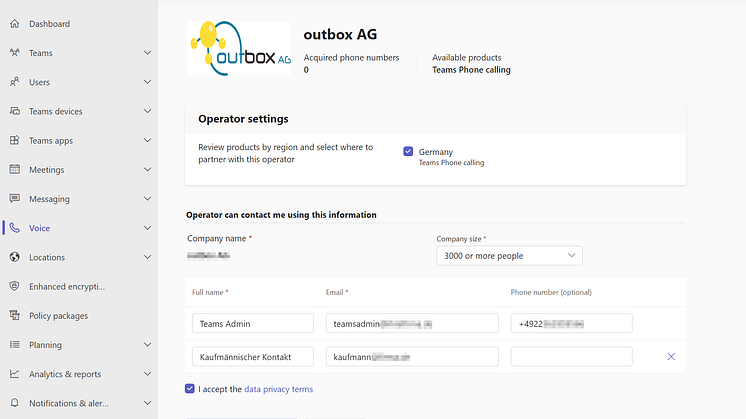Click the Policy packages icon

click(x=15, y=315)
